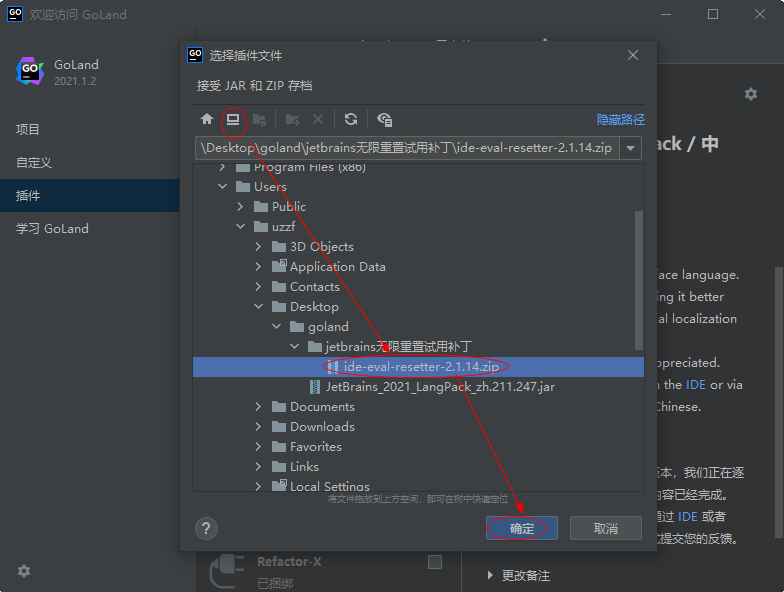Click the Home directory icon

pyautogui.click(x=207, y=119)
